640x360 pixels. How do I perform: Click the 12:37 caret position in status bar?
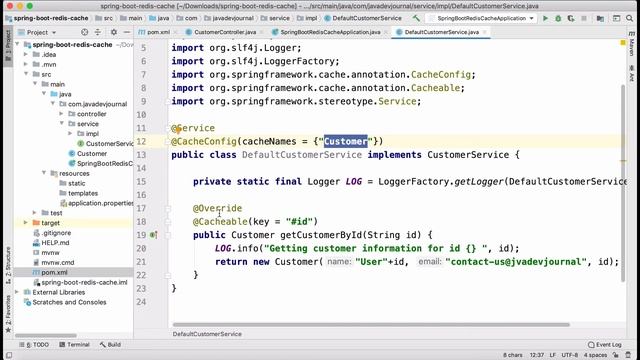tap(536, 355)
